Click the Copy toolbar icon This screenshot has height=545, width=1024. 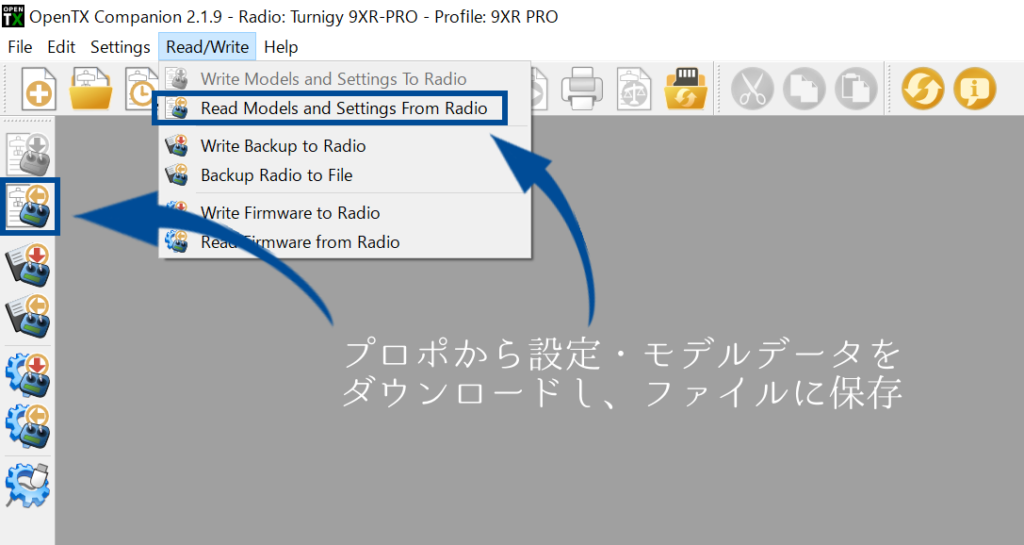click(x=804, y=88)
